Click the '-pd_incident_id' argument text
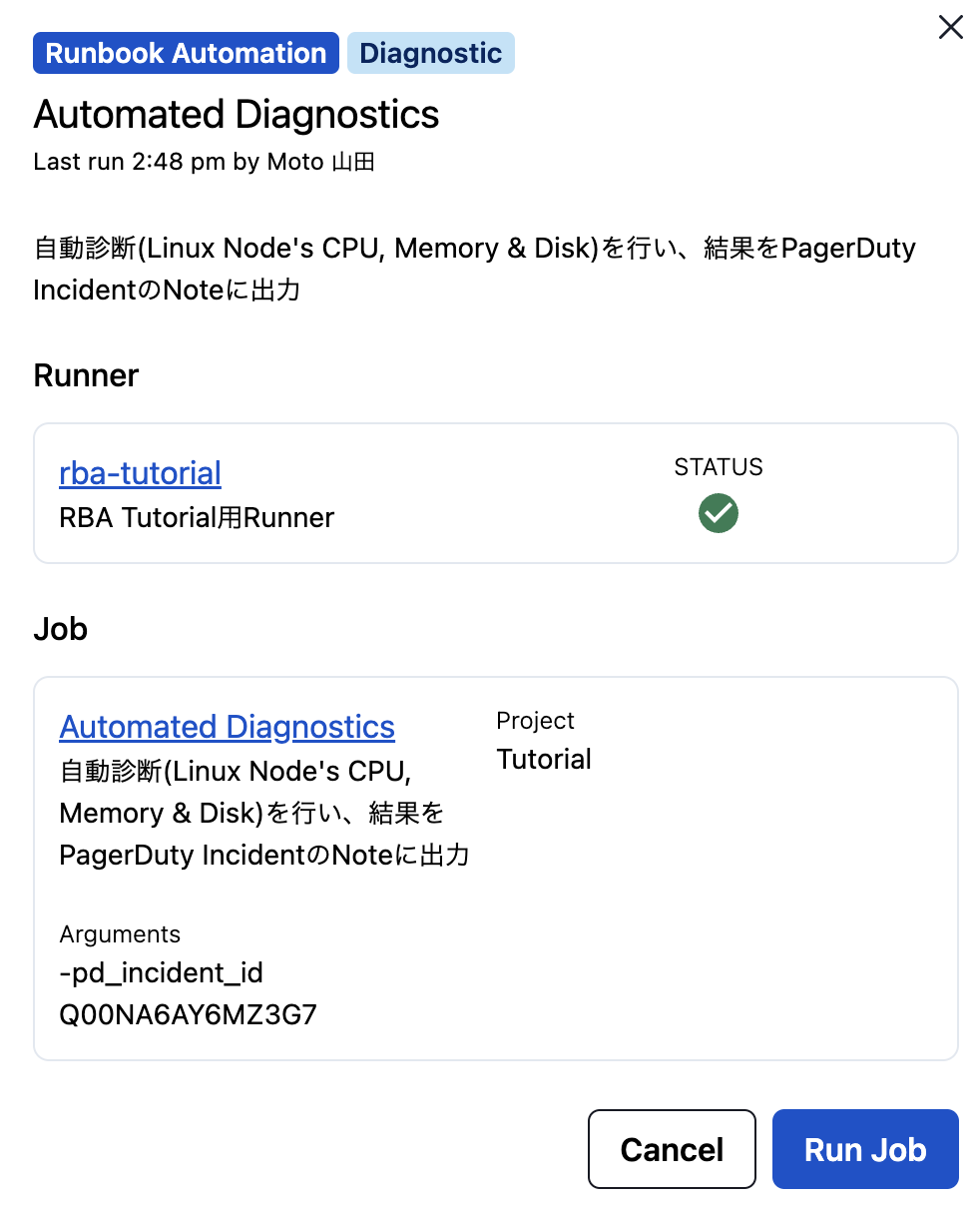 (162, 972)
